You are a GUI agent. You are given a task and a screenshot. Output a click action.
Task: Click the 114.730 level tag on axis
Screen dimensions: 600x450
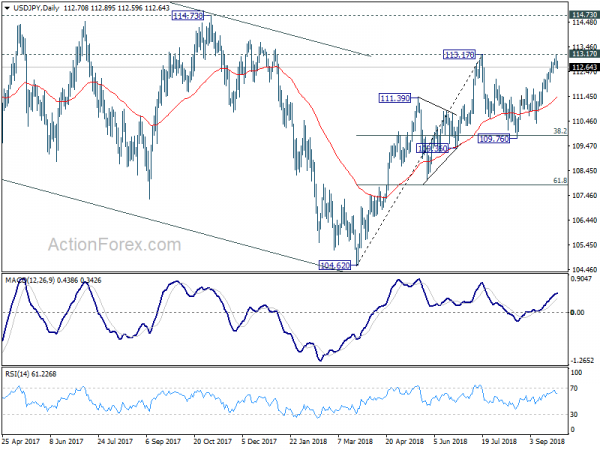(584, 15)
